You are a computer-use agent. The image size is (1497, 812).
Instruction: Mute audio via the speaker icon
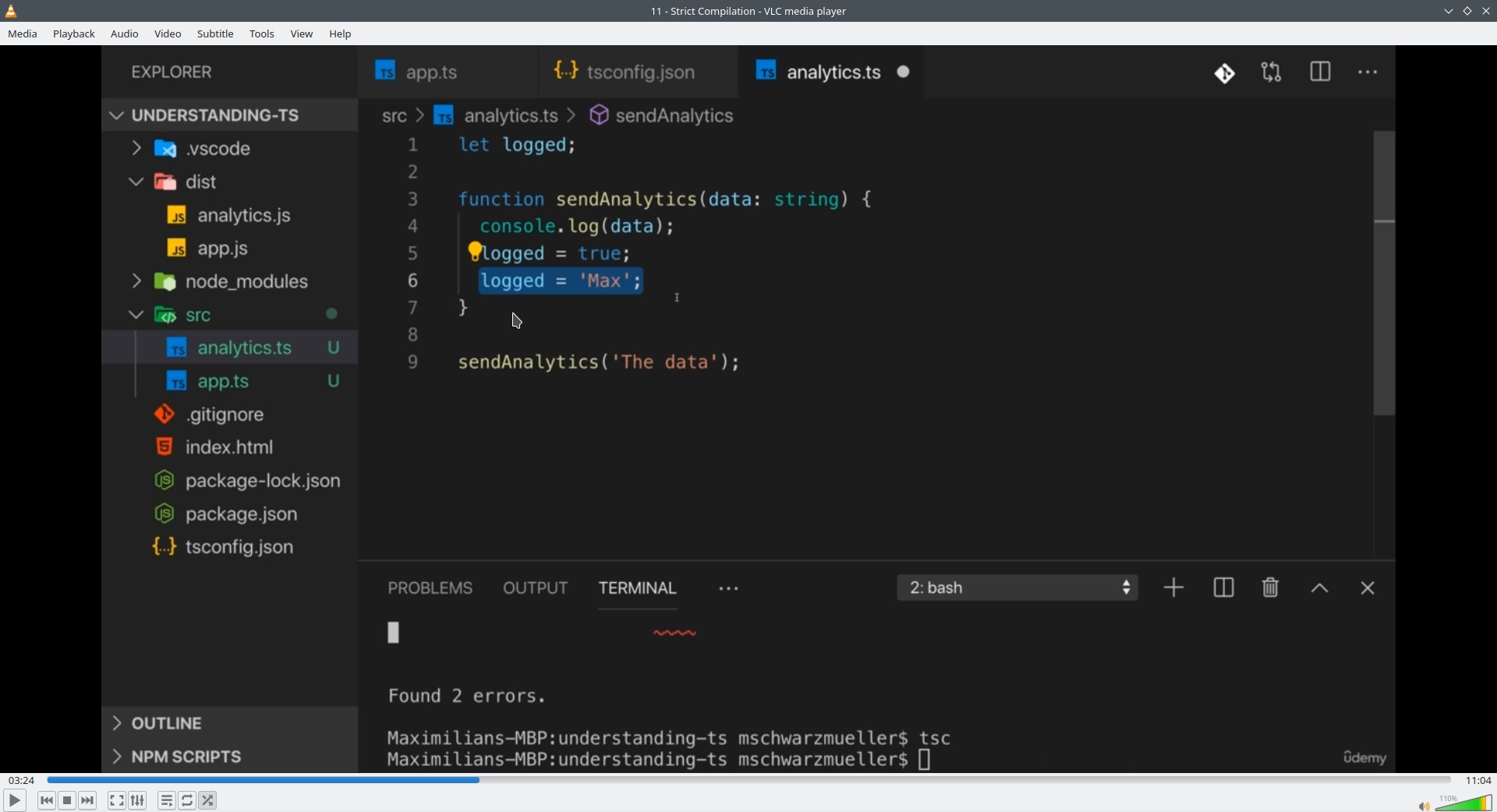pos(1424,806)
